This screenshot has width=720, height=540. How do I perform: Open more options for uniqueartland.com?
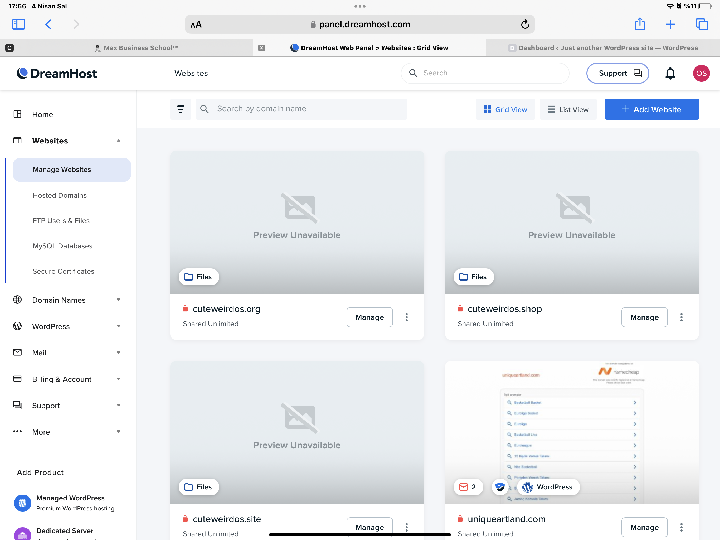coord(681,528)
